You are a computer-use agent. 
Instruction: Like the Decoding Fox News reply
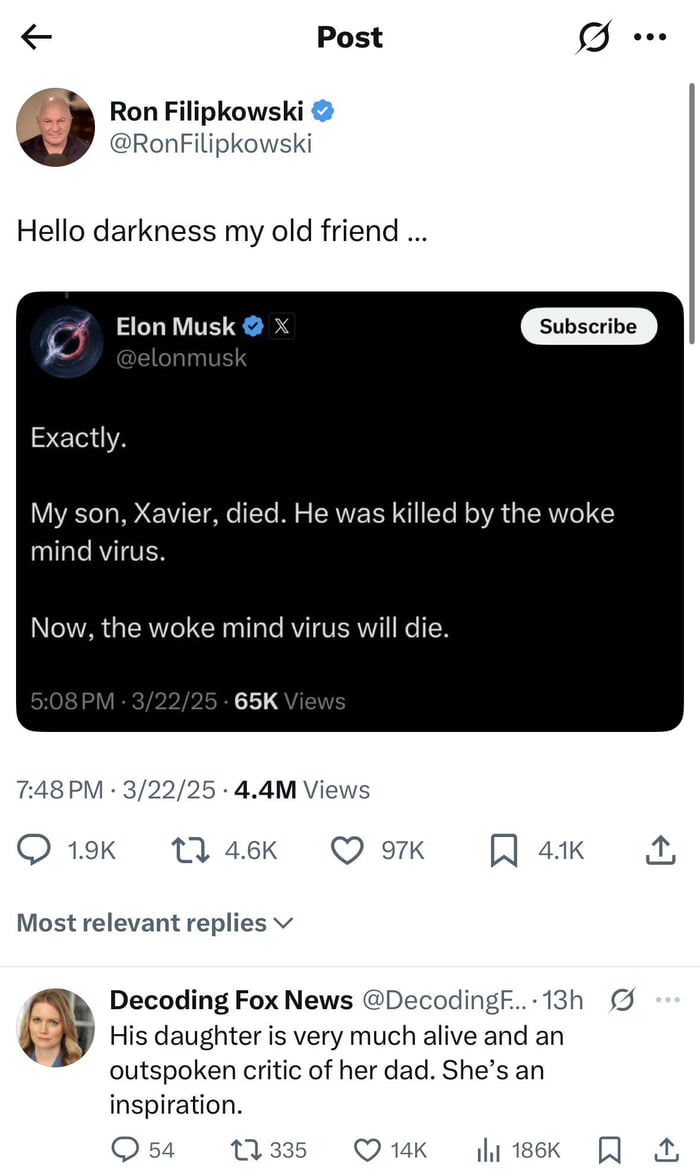pyautogui.click(x=369, y=1150)
